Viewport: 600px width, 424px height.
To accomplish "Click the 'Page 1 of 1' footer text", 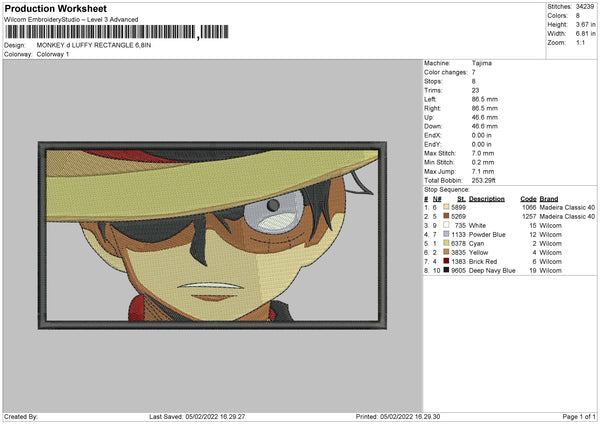I will click(579, 416).
